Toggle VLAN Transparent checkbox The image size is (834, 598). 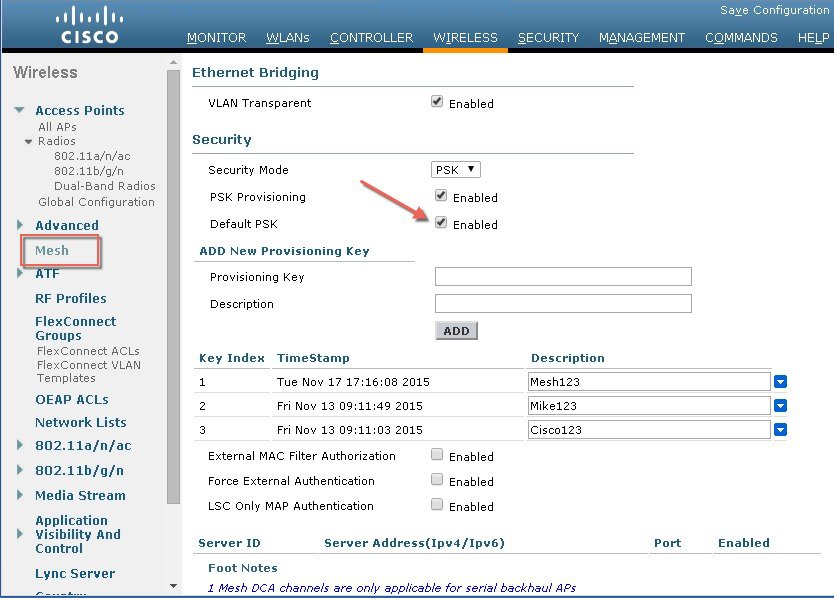coord(437,102)
